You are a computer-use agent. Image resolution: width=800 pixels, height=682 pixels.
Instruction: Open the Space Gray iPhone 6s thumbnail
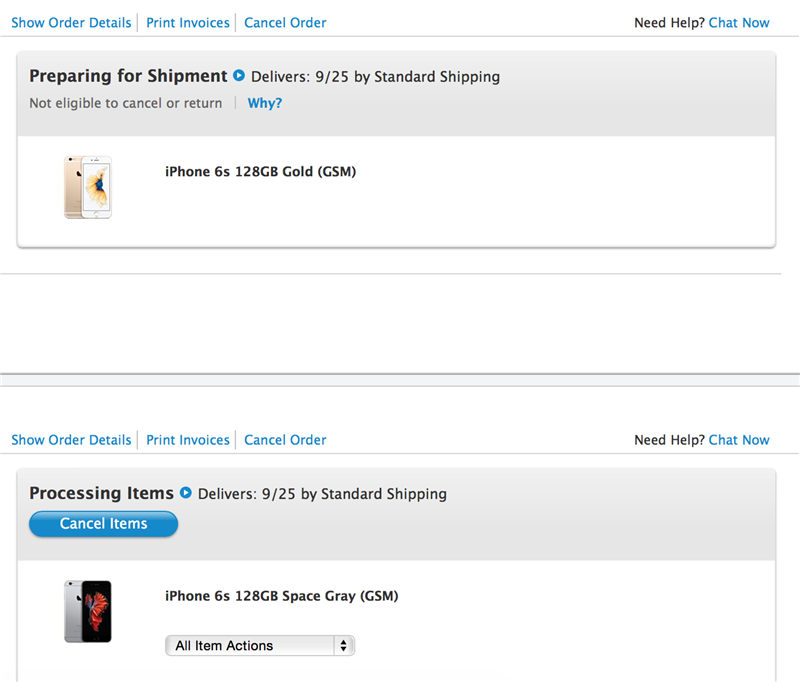pos(88,611)
